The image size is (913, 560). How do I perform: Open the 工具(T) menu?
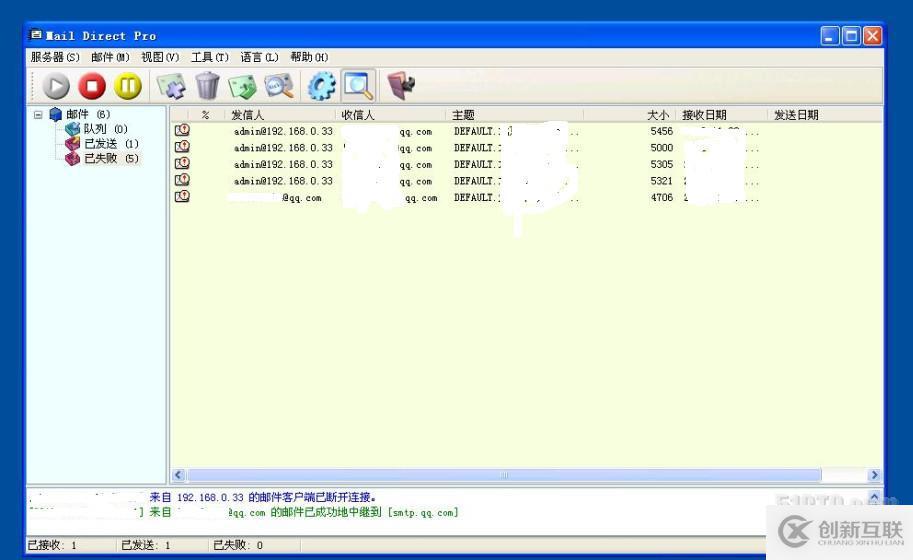tap(210, 57)
